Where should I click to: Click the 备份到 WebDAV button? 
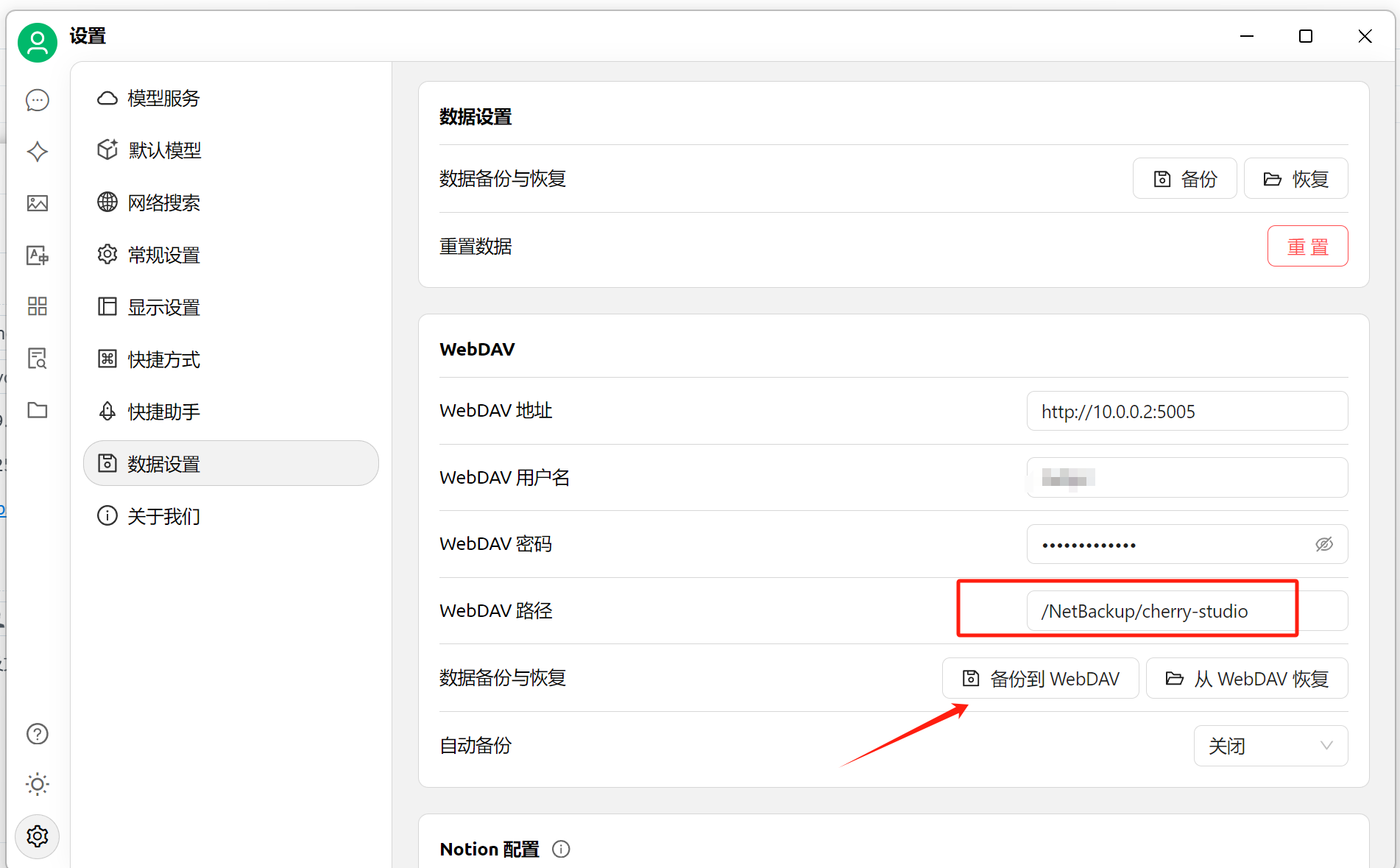[x=1040, y=678]
